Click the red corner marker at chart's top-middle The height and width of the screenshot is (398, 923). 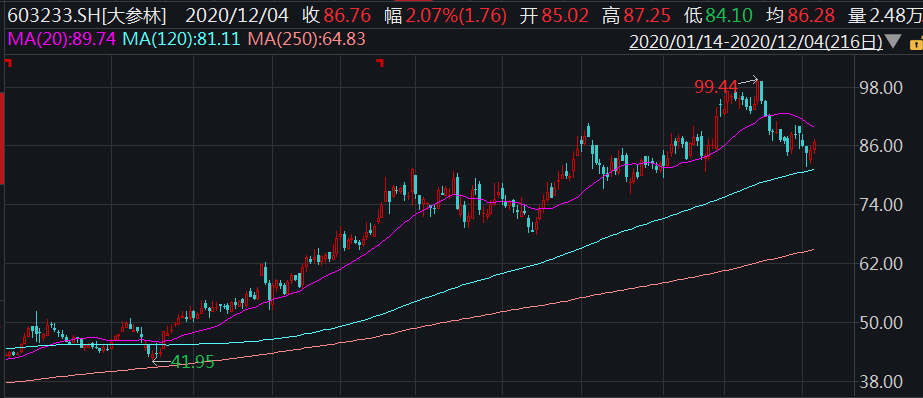(x=380, y=62)
